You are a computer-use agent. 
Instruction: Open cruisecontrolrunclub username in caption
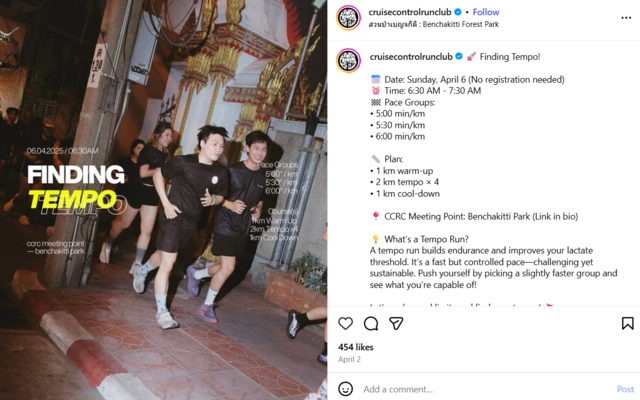click(411, 57)
